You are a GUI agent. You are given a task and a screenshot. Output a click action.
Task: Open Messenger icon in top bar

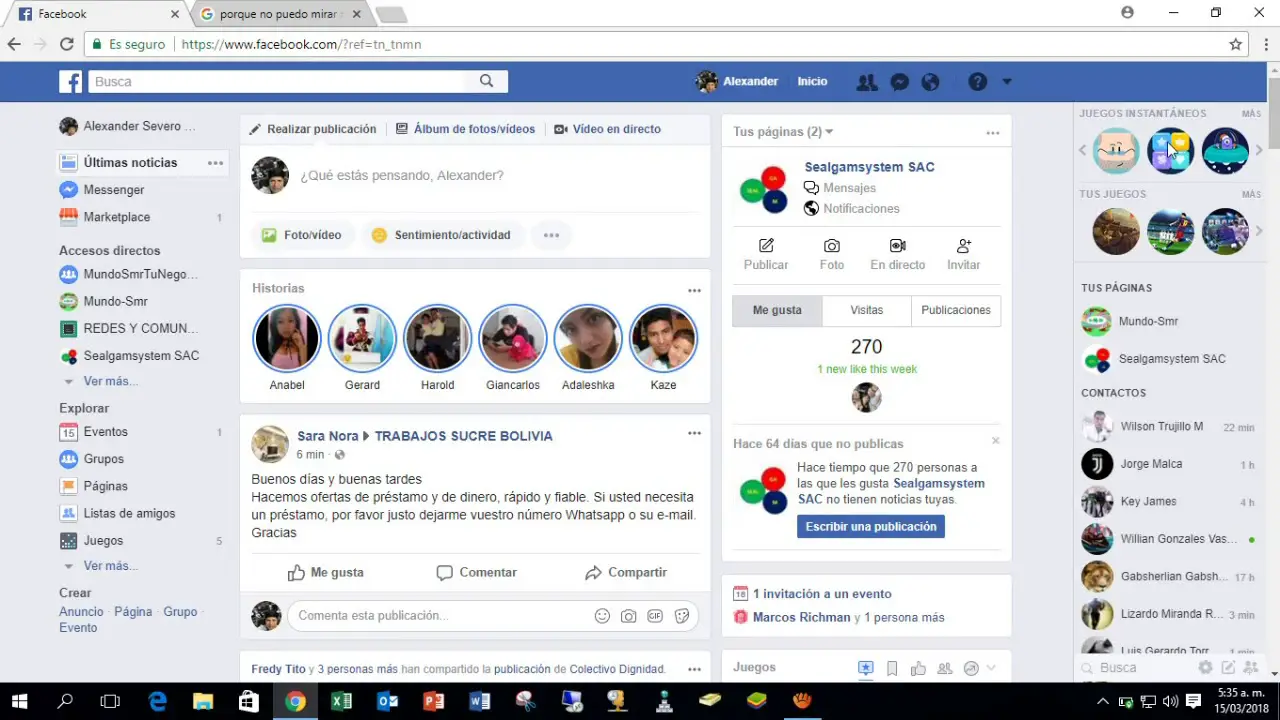(899, 82)
